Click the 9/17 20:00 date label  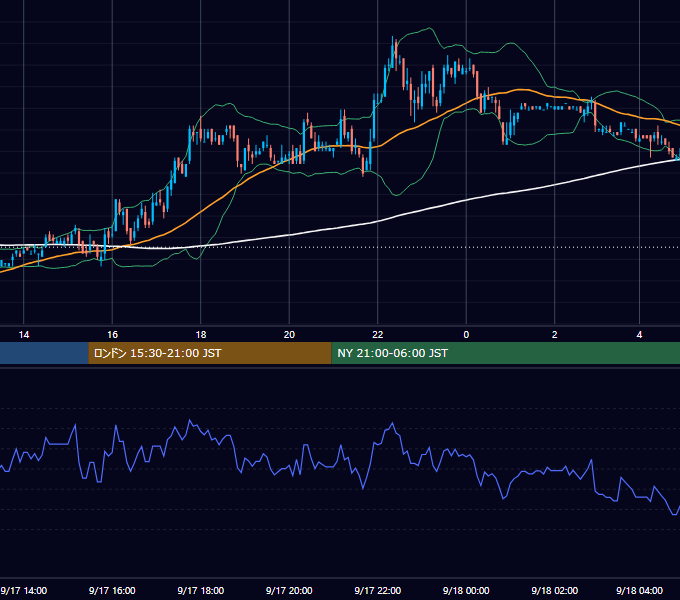click(289, 590)
